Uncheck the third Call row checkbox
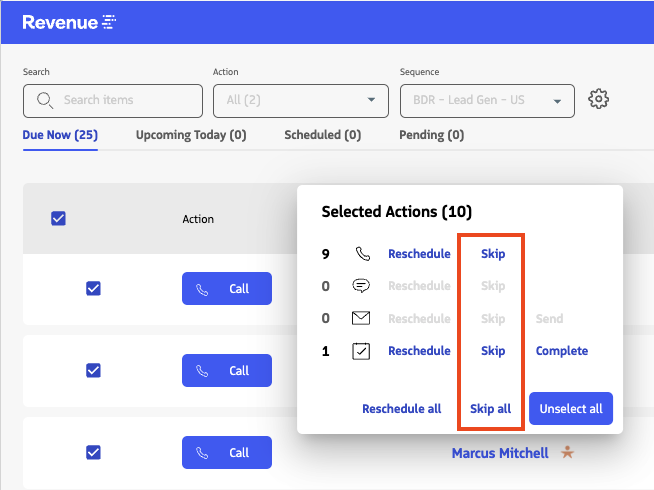The image size is (654, 490). coord(93,452)
